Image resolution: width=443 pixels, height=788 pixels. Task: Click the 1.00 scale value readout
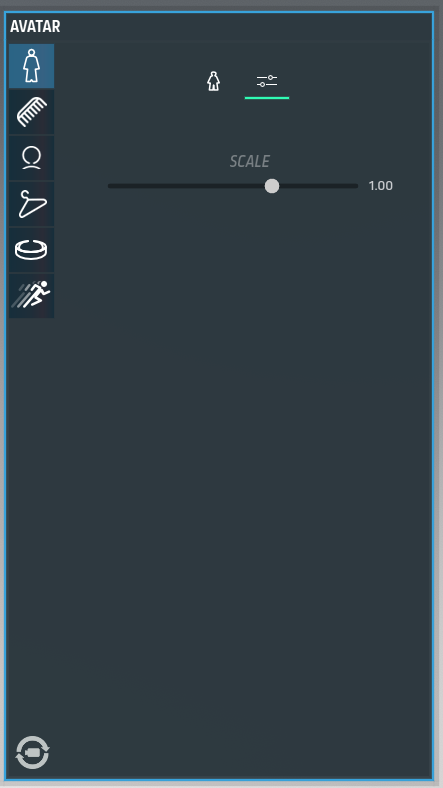pyautogui.click(x=380, y=186)
